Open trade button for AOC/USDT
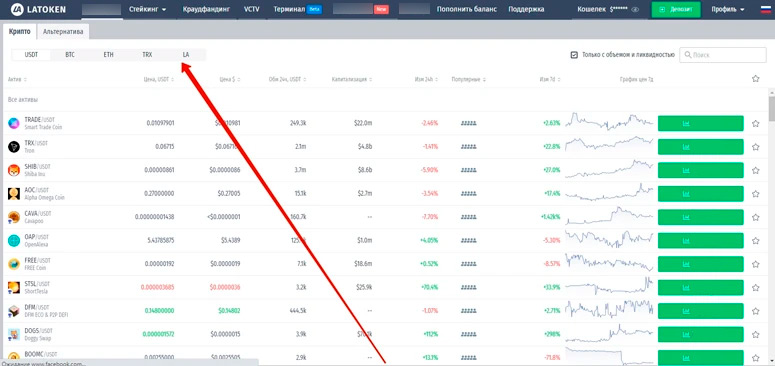The image size is (775, 366). pos(700,194)
